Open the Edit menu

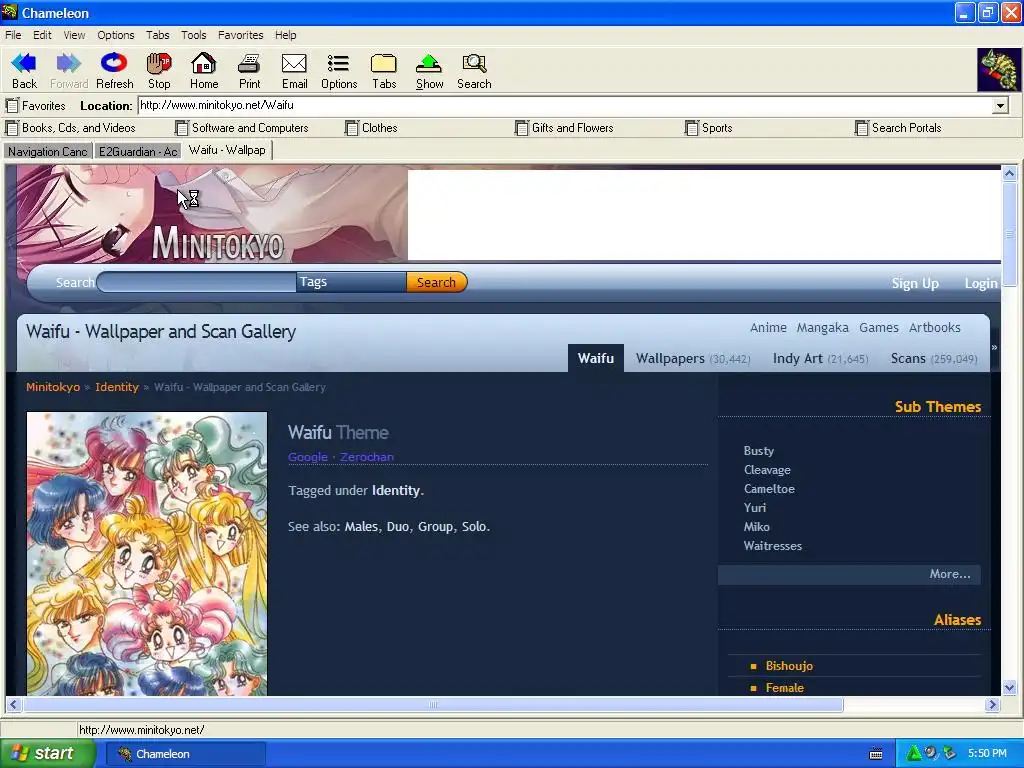tap(42, 35)
